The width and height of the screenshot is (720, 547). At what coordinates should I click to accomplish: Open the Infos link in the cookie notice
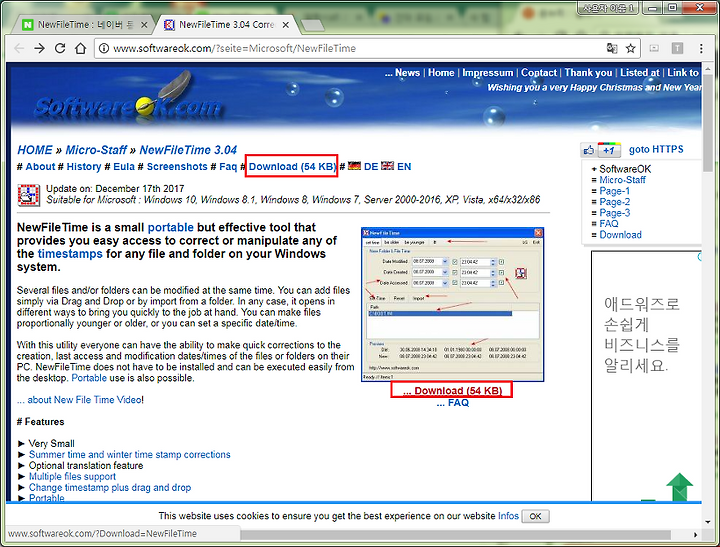(x=508, y=516)
